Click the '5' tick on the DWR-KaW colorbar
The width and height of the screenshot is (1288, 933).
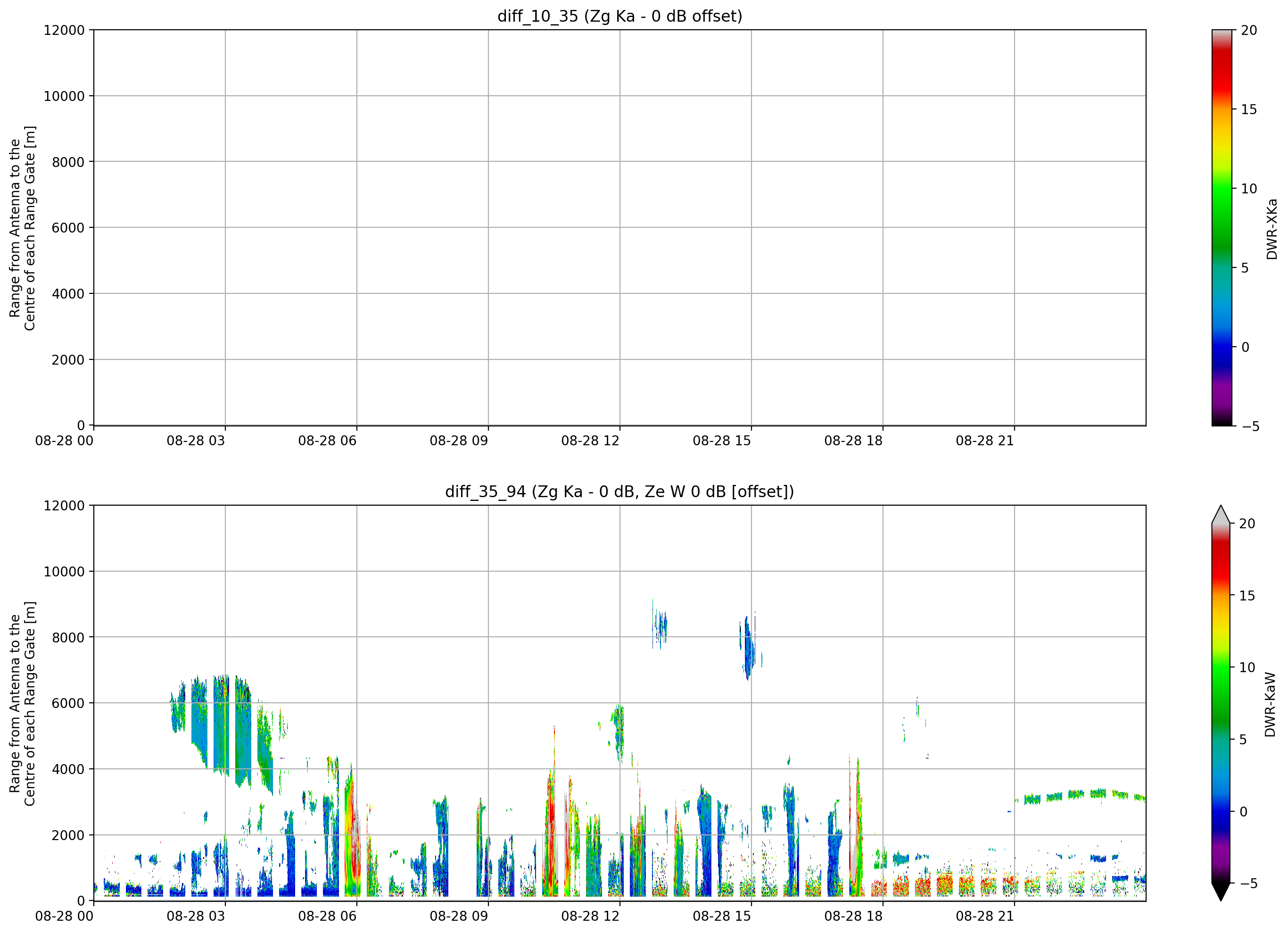pos(1243,740)
